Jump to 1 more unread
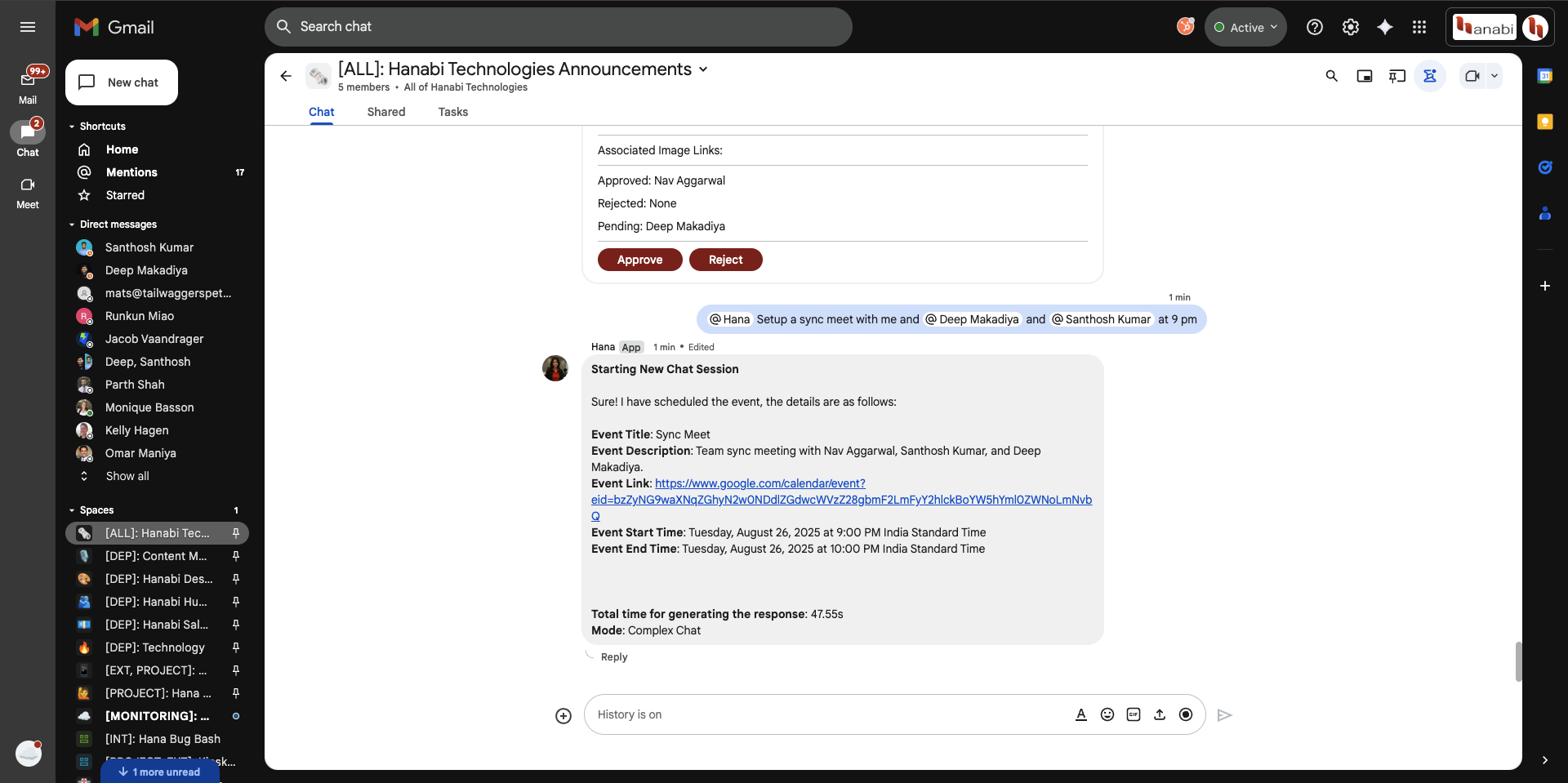This screenshot has width=1568, height=783. click(x=160, y=772)
